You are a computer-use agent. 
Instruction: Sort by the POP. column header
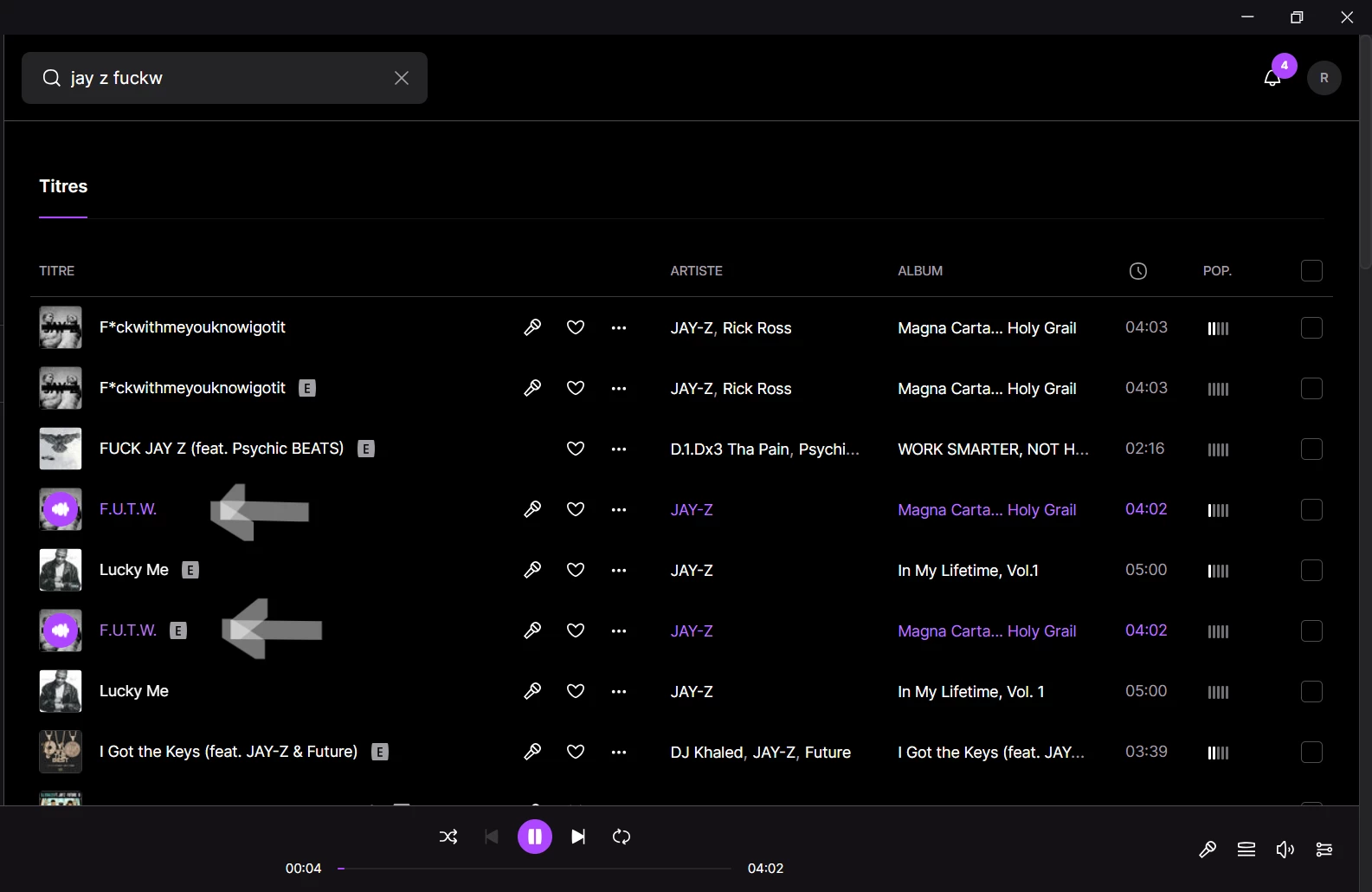(x=1217, y=271)
